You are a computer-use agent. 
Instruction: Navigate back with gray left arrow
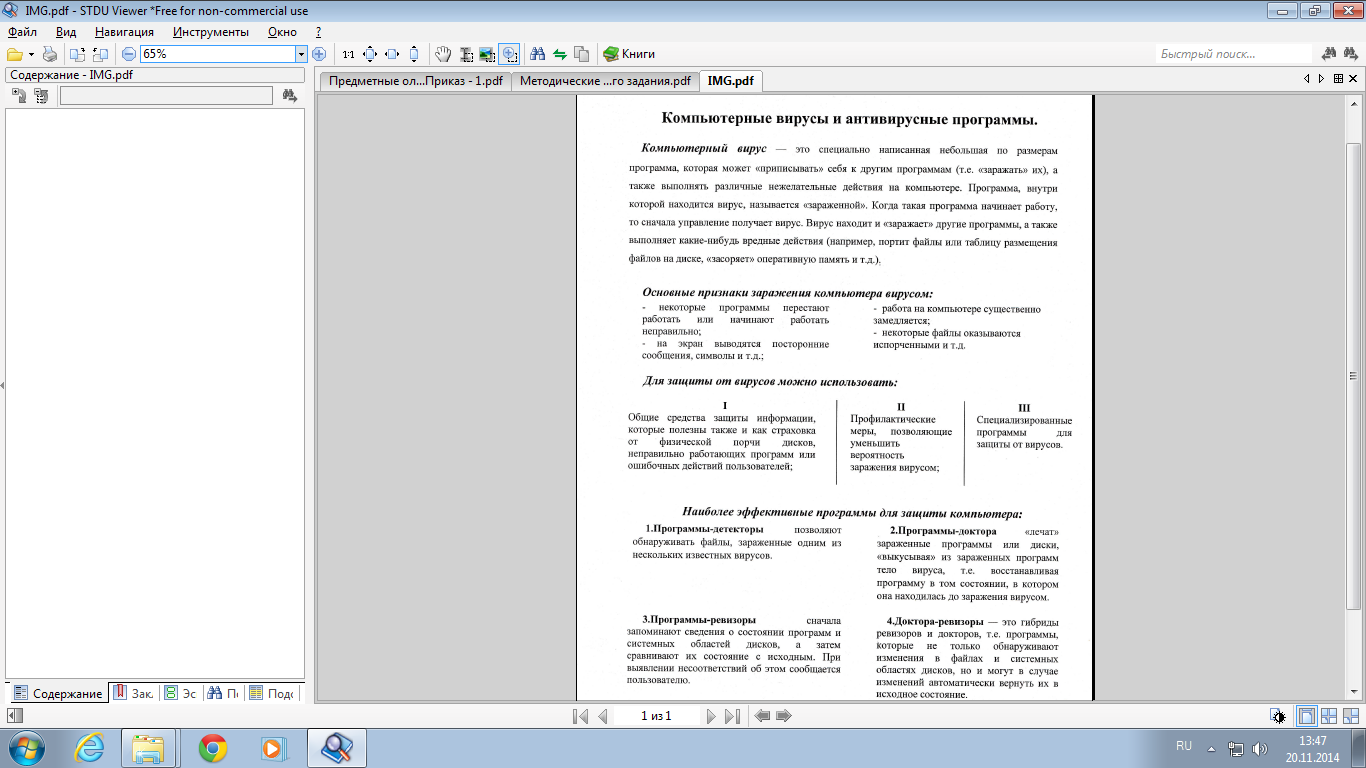[x=763, y=716]
